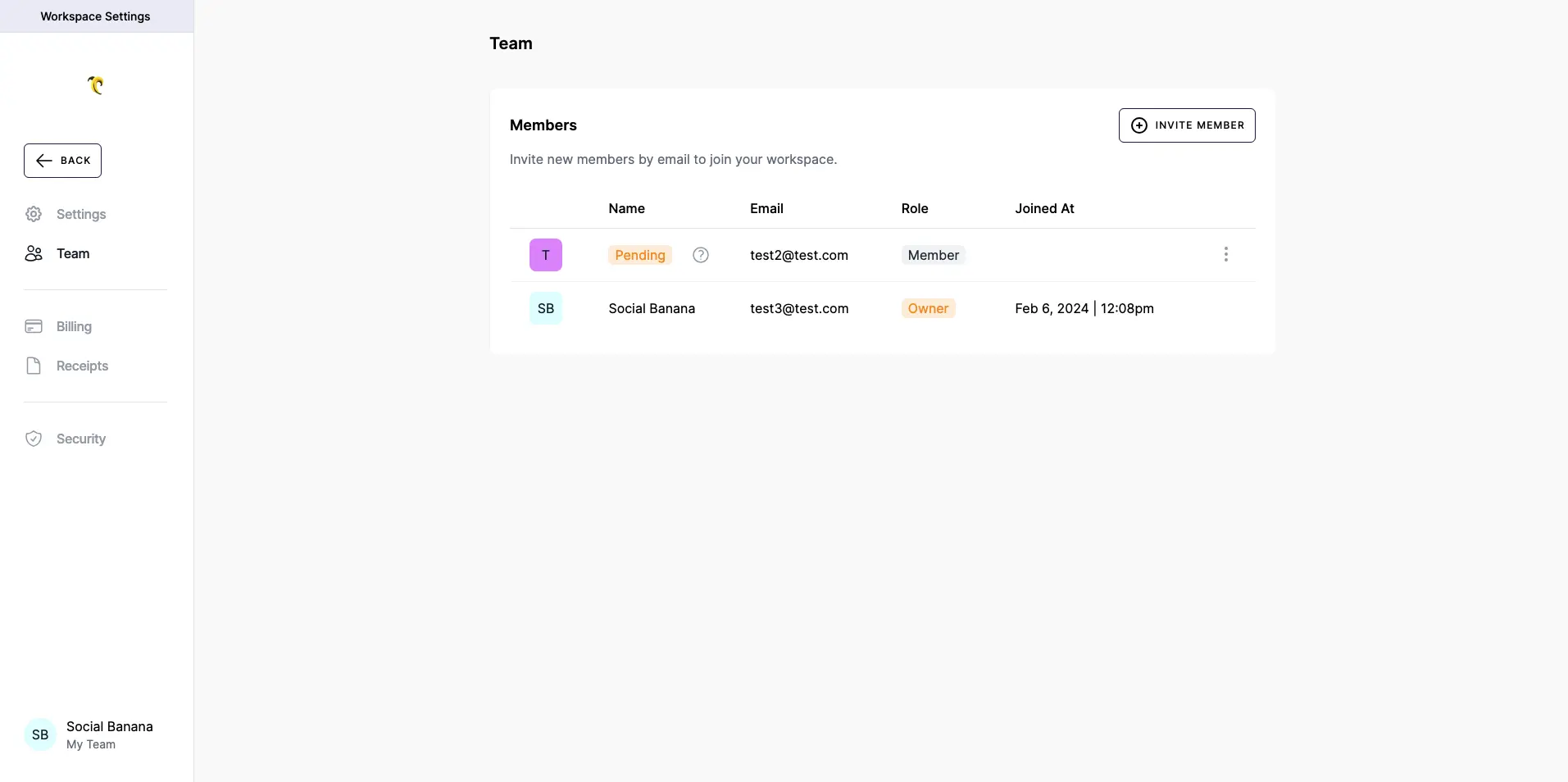This screenshot has width=1568, height=782.
Task: Click the help icon beside Pending status
Action: 700,255
